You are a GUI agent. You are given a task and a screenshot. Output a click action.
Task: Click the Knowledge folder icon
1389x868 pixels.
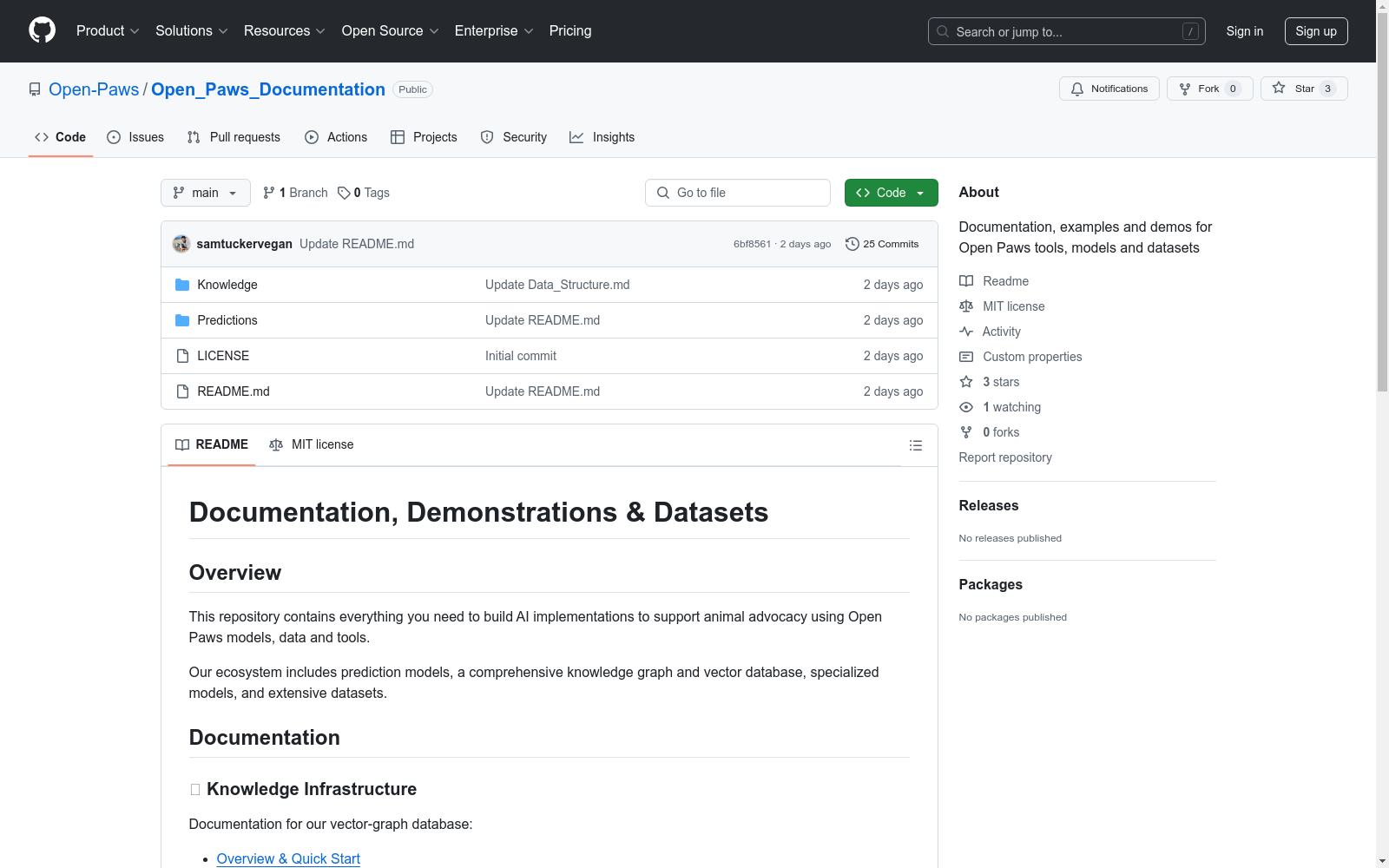tap(182, 285)
